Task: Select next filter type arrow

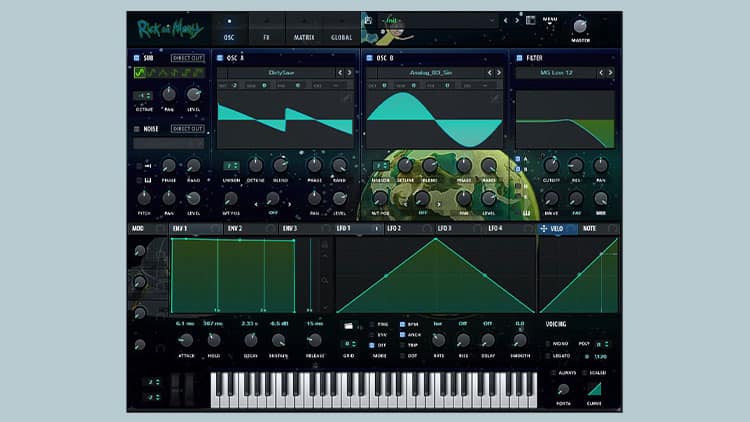Action: click(x=610, y=73)
